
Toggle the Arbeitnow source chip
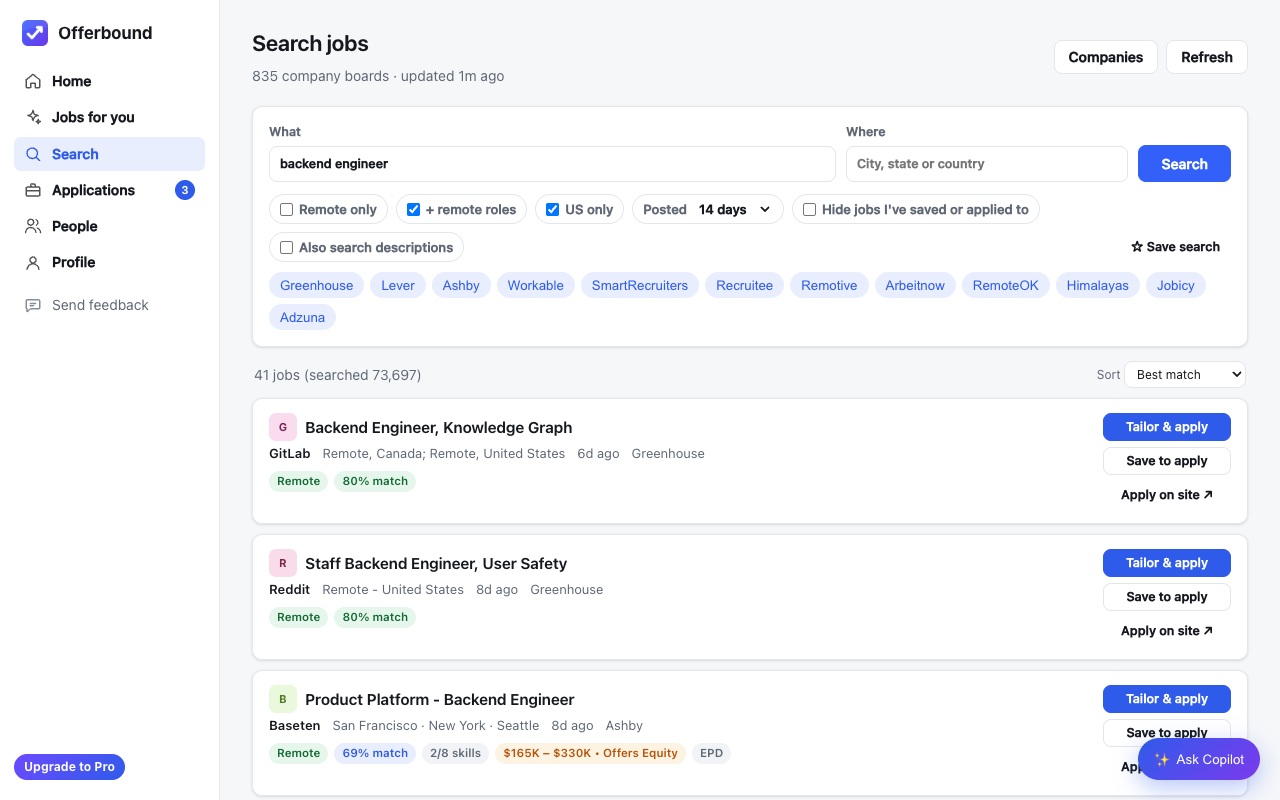pyautogui.click(x=915, y=285)
